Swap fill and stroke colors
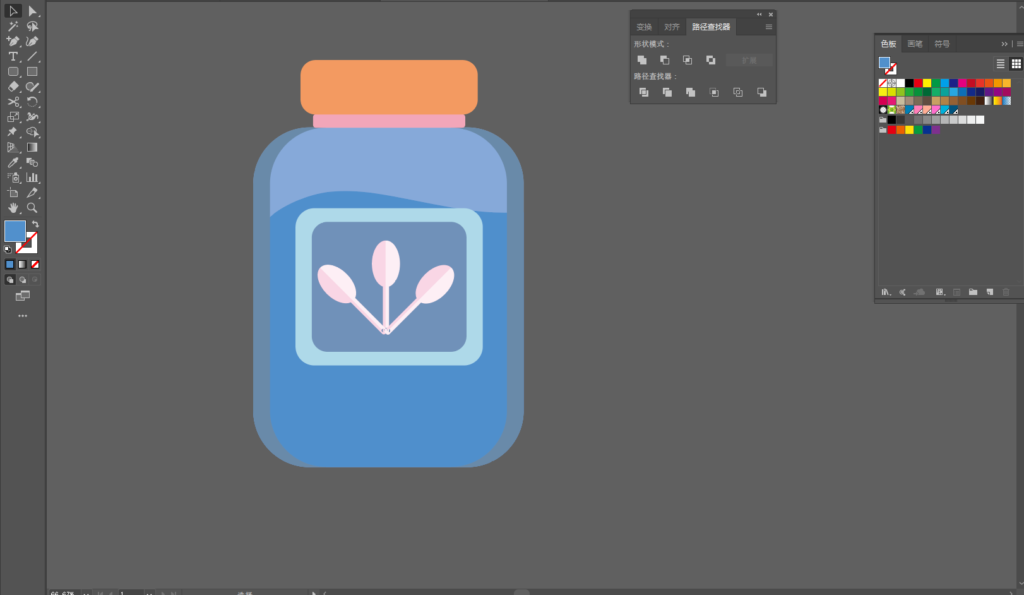 pyautogui.click(x=36, y=224)
